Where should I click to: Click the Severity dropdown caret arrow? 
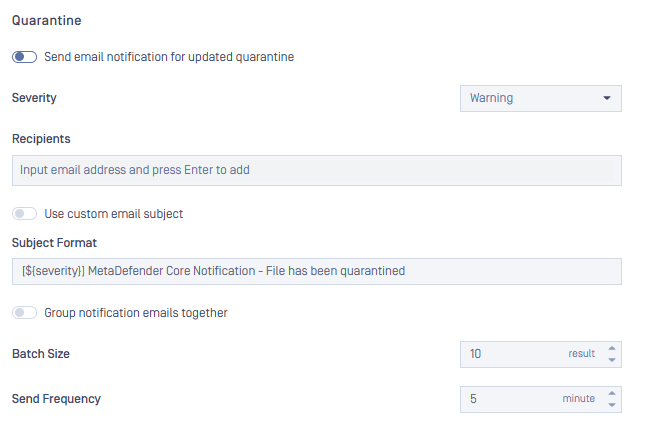607,98
